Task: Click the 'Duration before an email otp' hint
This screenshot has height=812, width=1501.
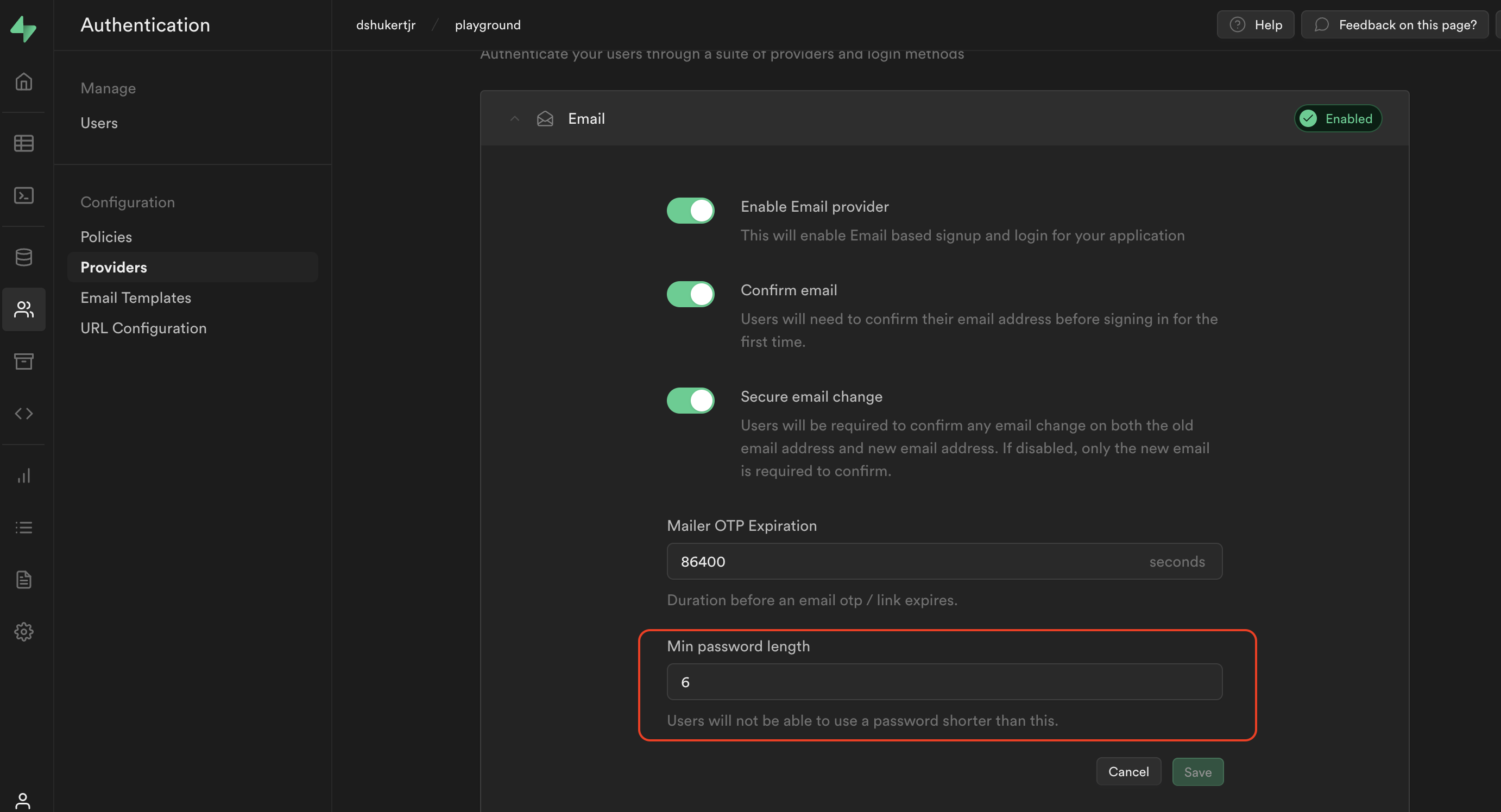Action: 812,599
